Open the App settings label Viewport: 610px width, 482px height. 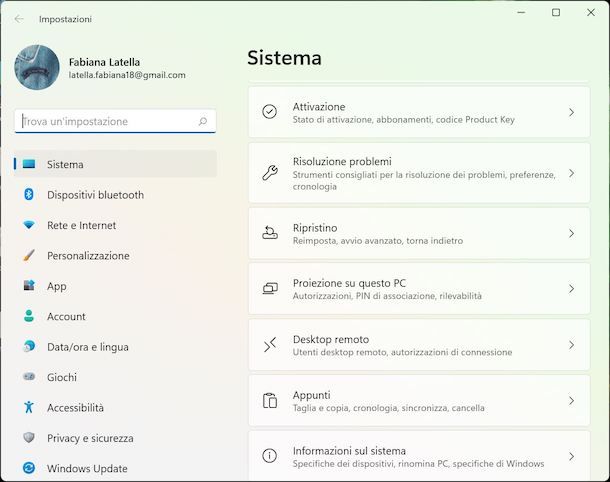pos(57,286)
